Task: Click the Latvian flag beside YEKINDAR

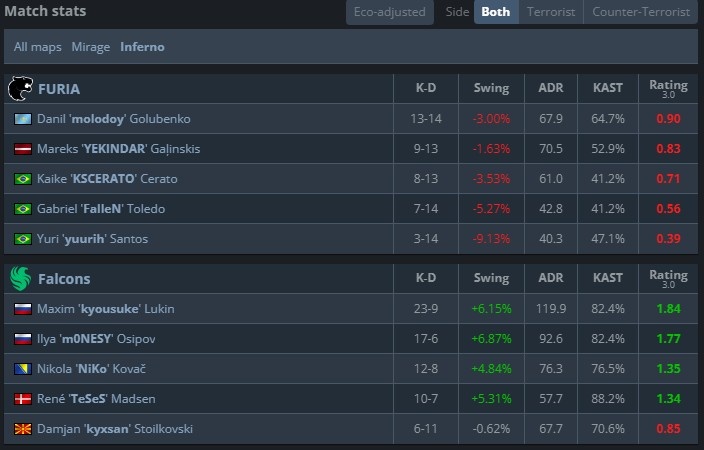Action: click(22, 149)
